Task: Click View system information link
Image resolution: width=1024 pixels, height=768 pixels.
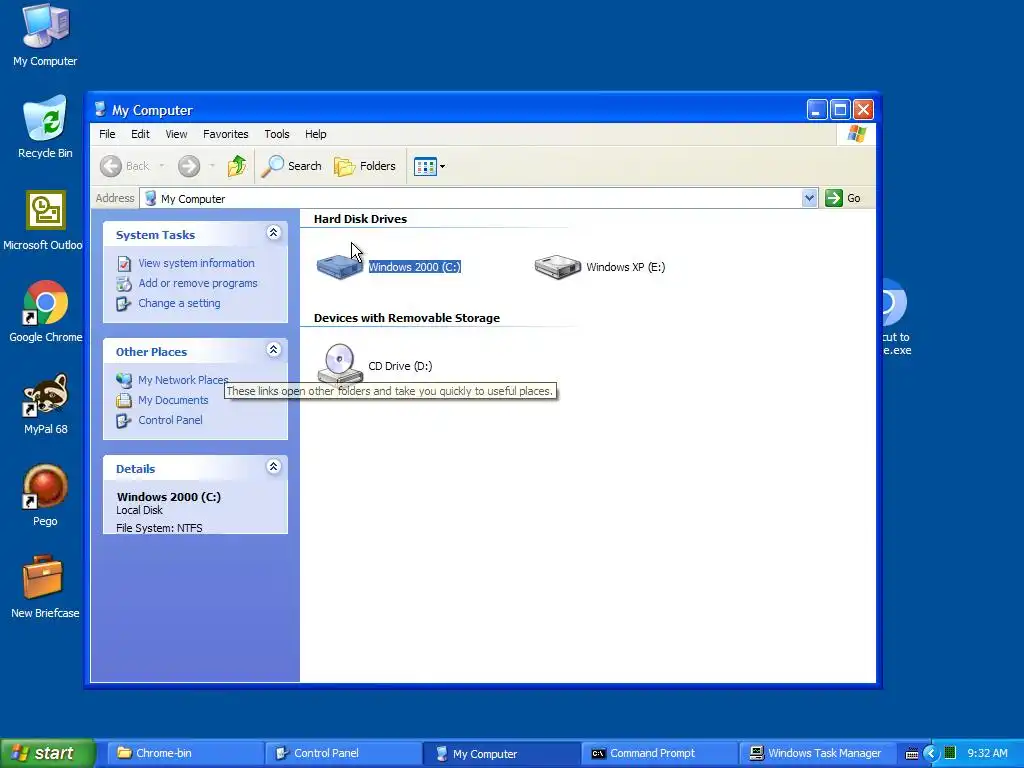Action: coord(197,263)
